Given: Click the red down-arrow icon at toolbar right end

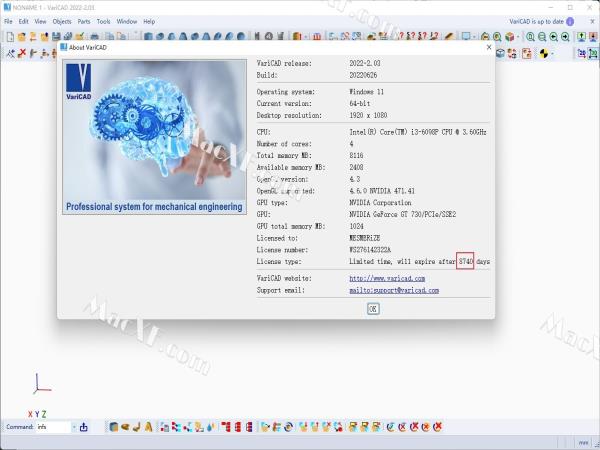Looking at the screenshot, I should coord(593,37).
